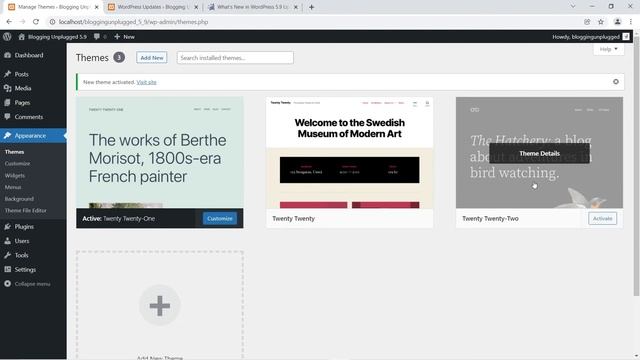Open the WordPress logo menu
This screenshot has height=360, width=640.
(x=7, y=36)
